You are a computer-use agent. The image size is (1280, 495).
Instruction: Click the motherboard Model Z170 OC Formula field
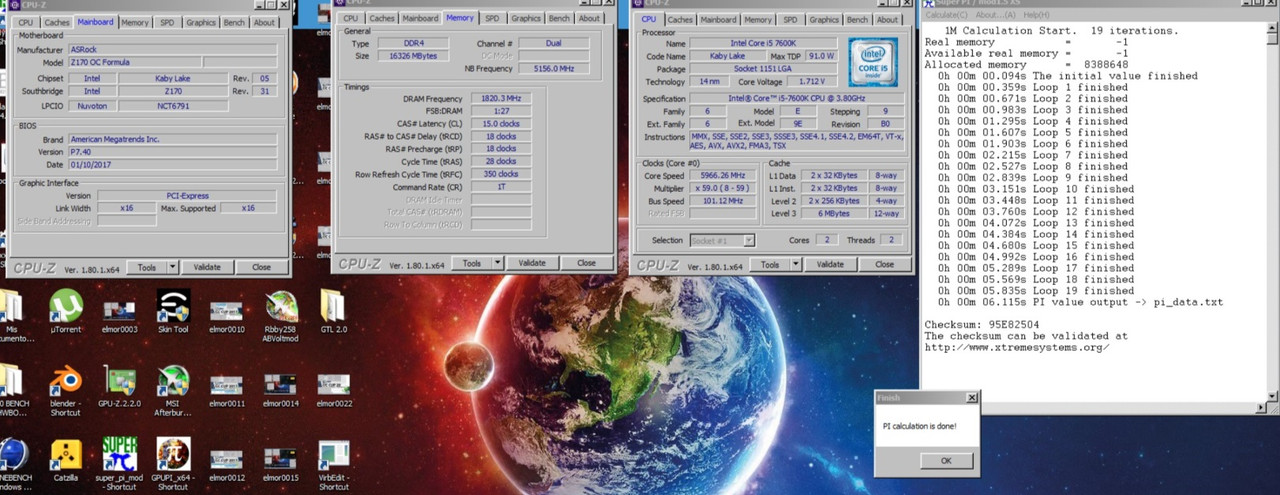(133, 62)
